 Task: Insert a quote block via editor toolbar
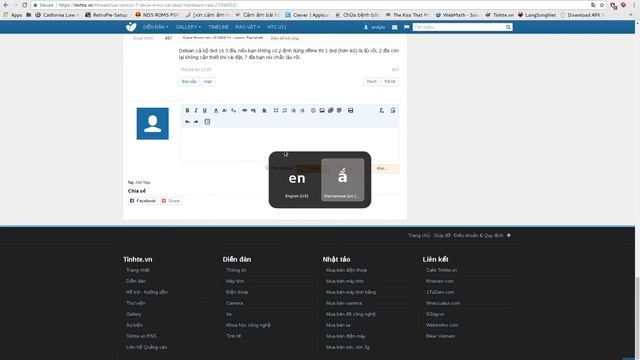(x=339, y=110)
